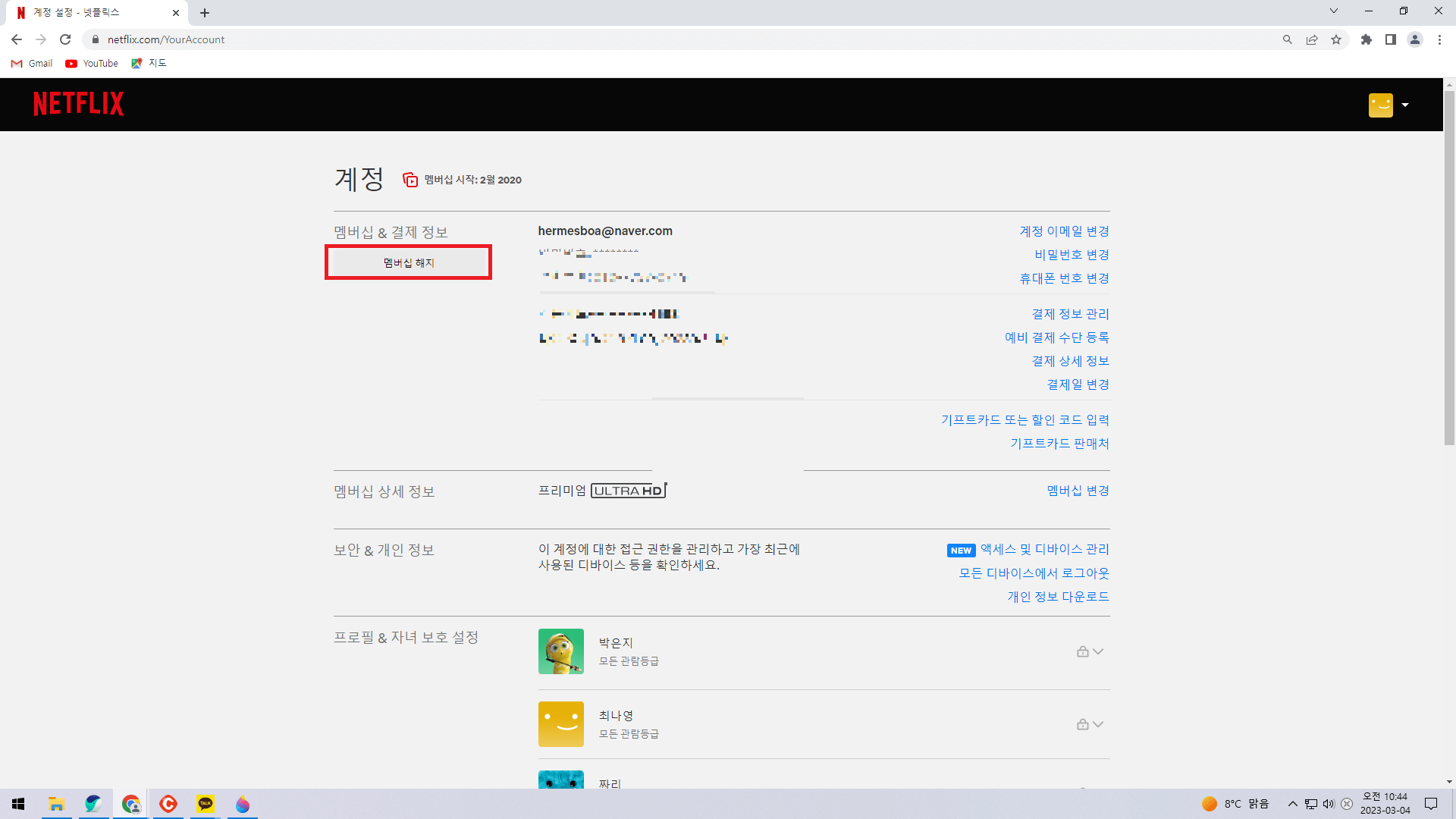Click the 최나영 profile avatar
The image size is (1456, 819).
pos(561,724)
